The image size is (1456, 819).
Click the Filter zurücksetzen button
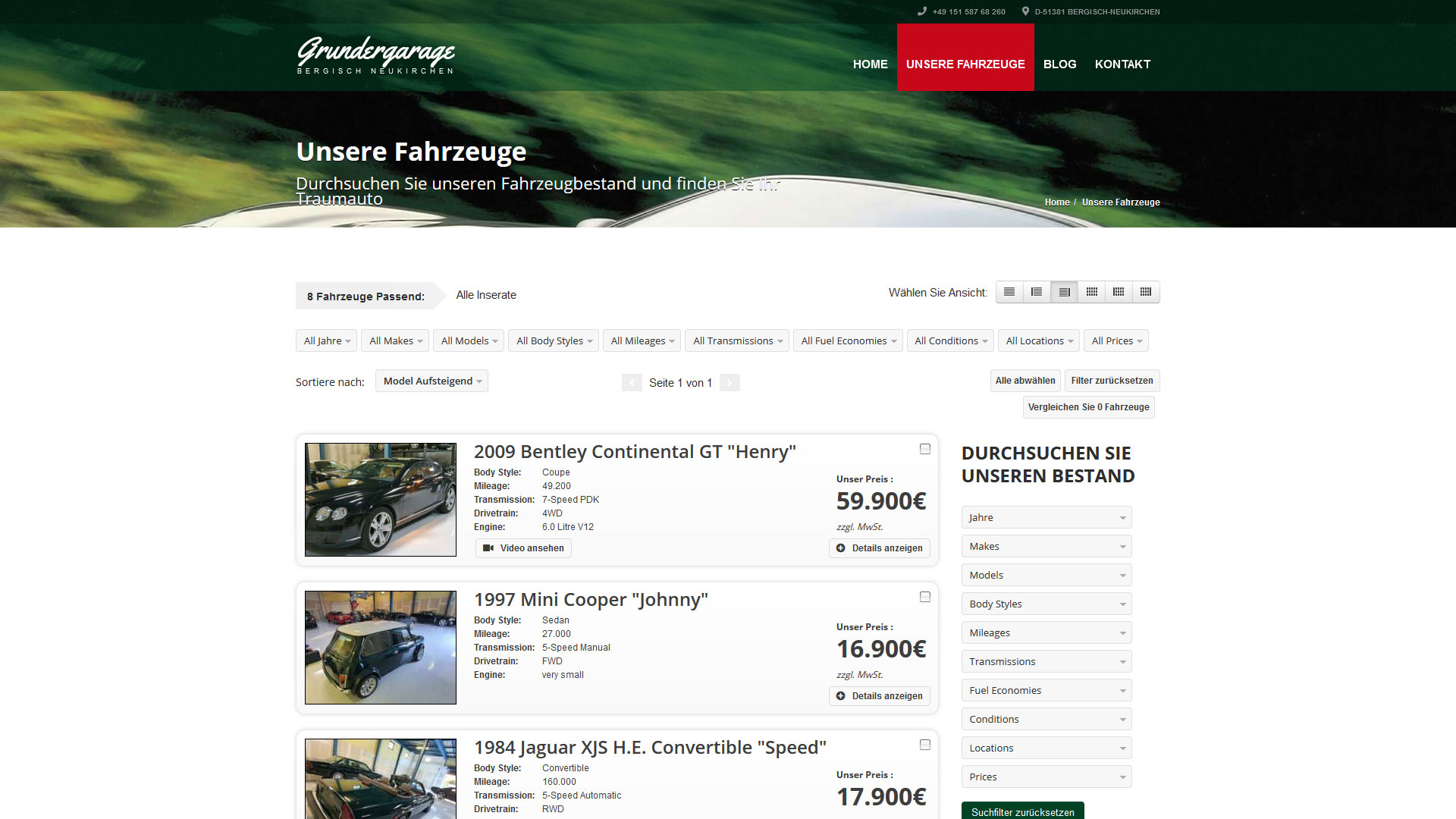(x=1112, y=381)
